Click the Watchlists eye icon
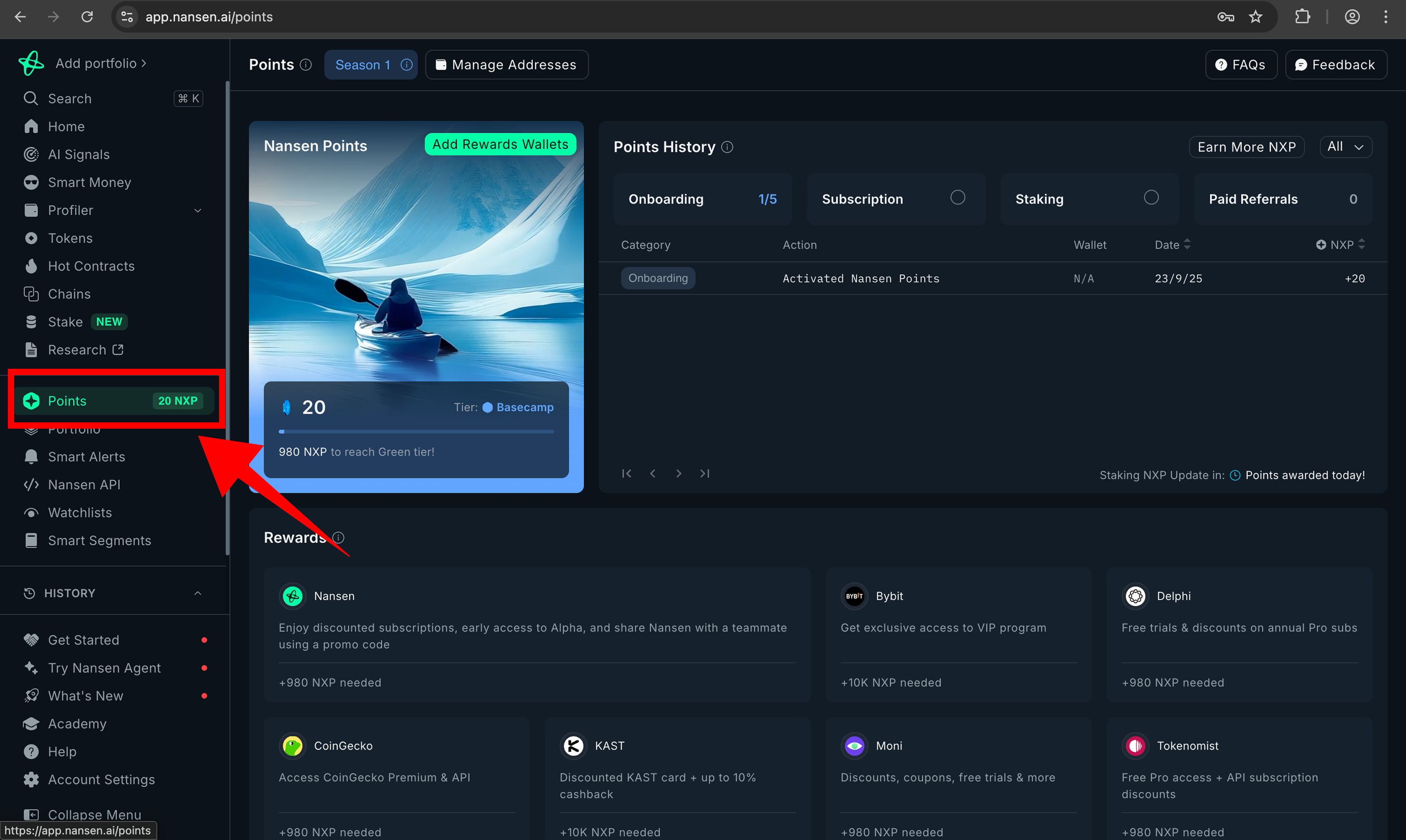 point(31,513)
